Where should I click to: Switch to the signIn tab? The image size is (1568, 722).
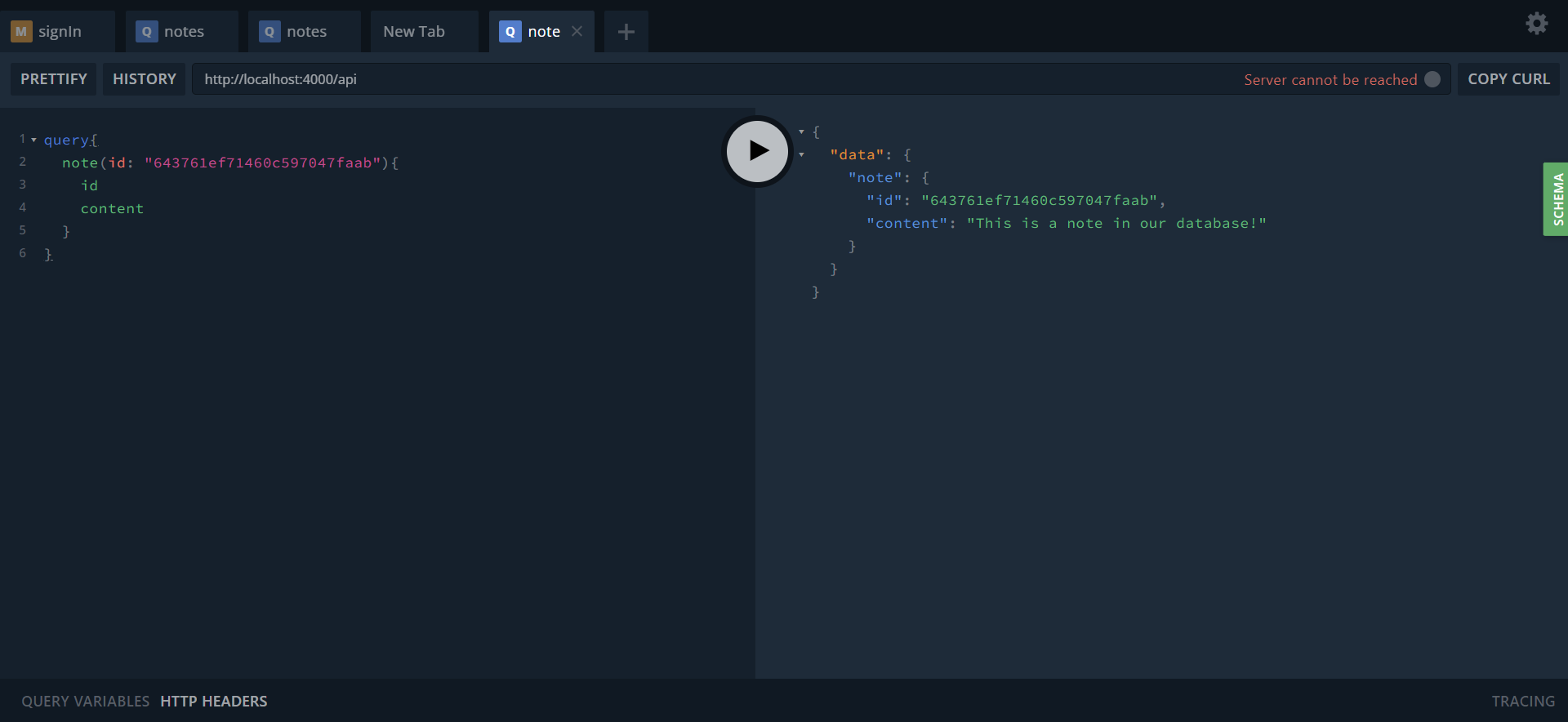[57, 32]
